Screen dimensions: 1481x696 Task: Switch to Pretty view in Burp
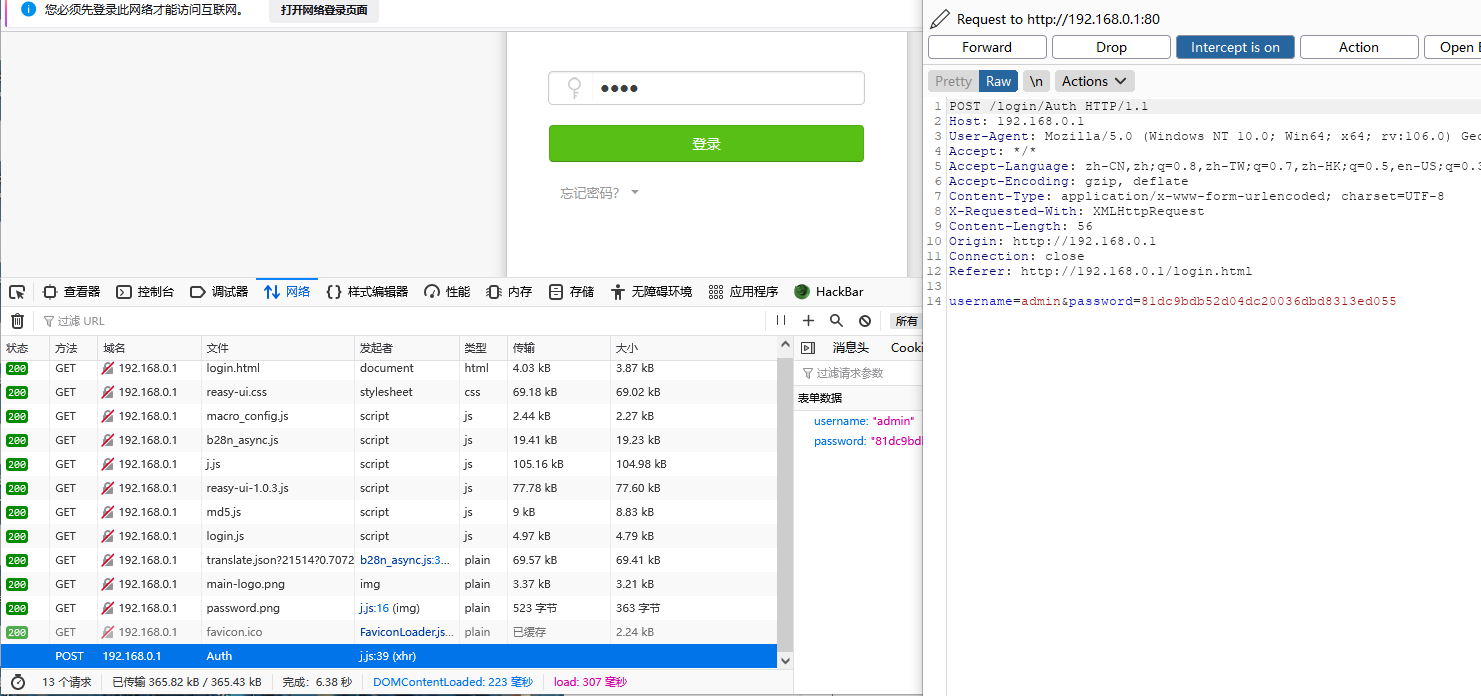(x=953, y=81)
